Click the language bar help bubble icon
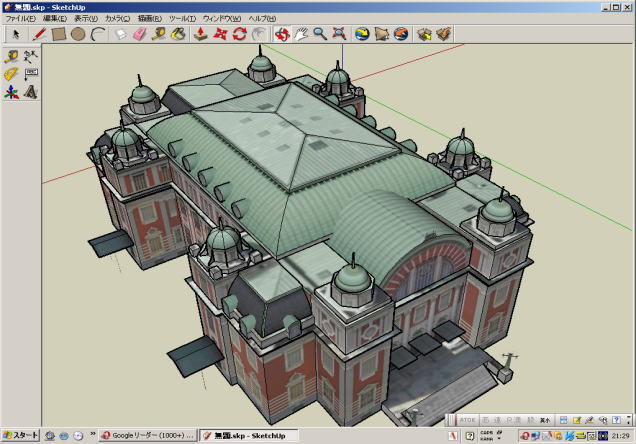The width and height of the screenshot is (636, 444). pyautogui.click(x=470, y=436)
